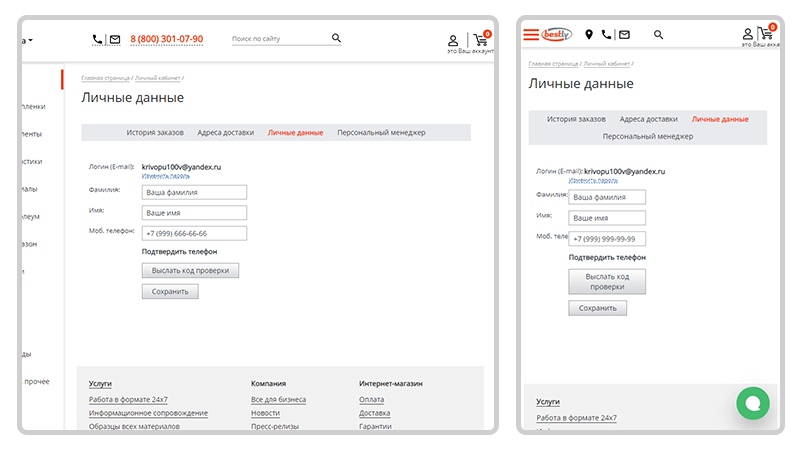Click the envelope icon in mobile header

624,35
